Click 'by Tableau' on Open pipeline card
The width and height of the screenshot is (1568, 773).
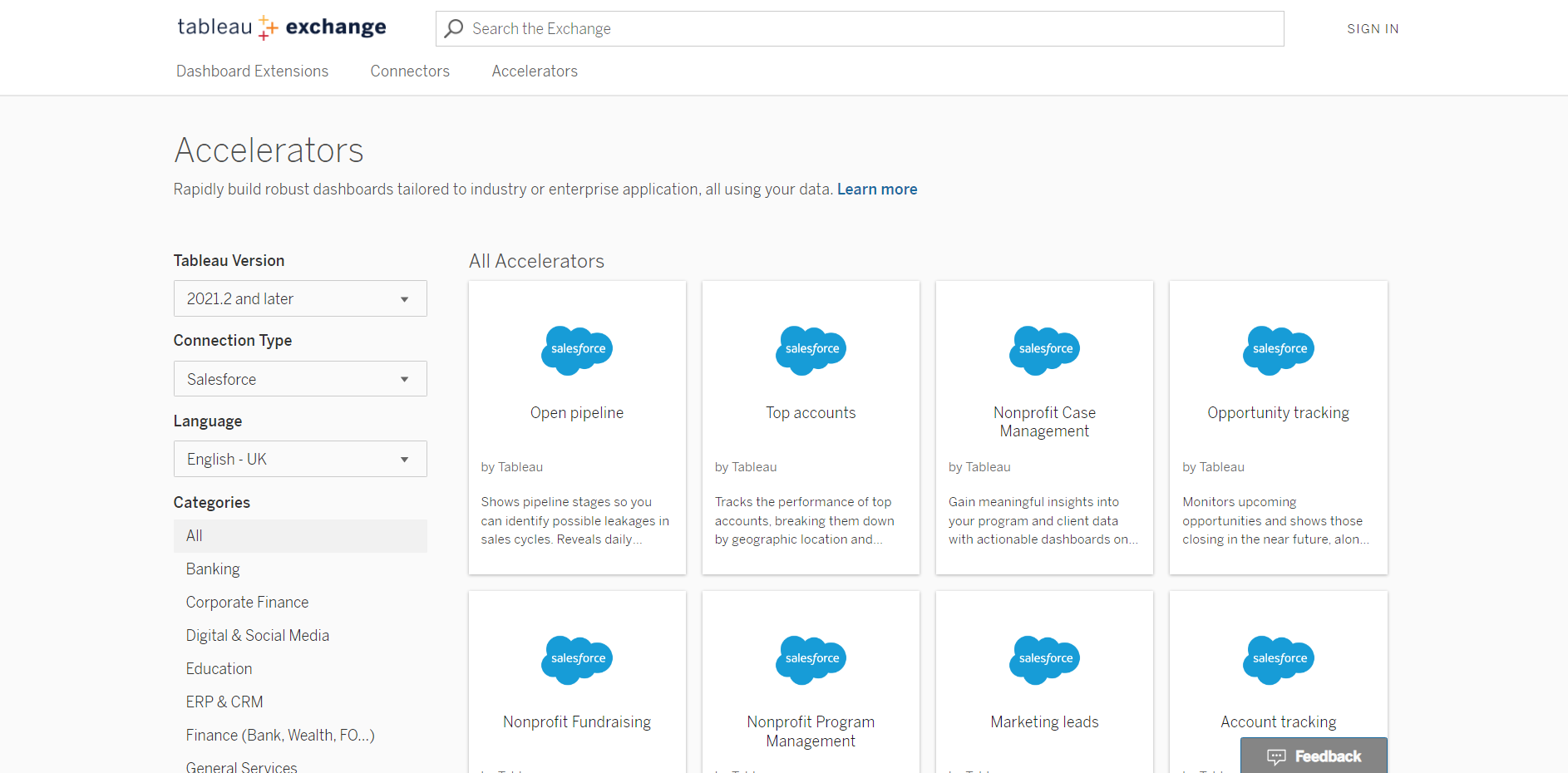(511, 467)
